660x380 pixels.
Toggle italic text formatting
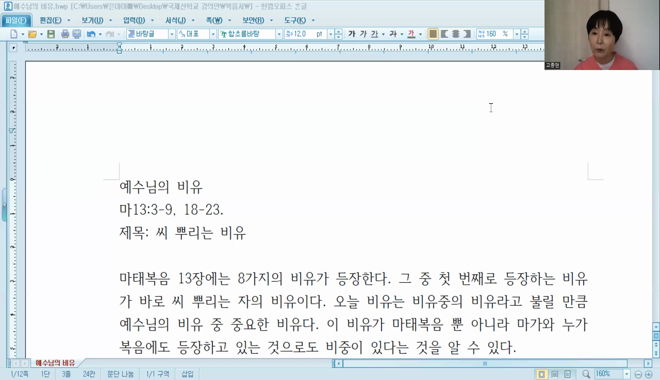pyautogui.click(x=363, y=34)
